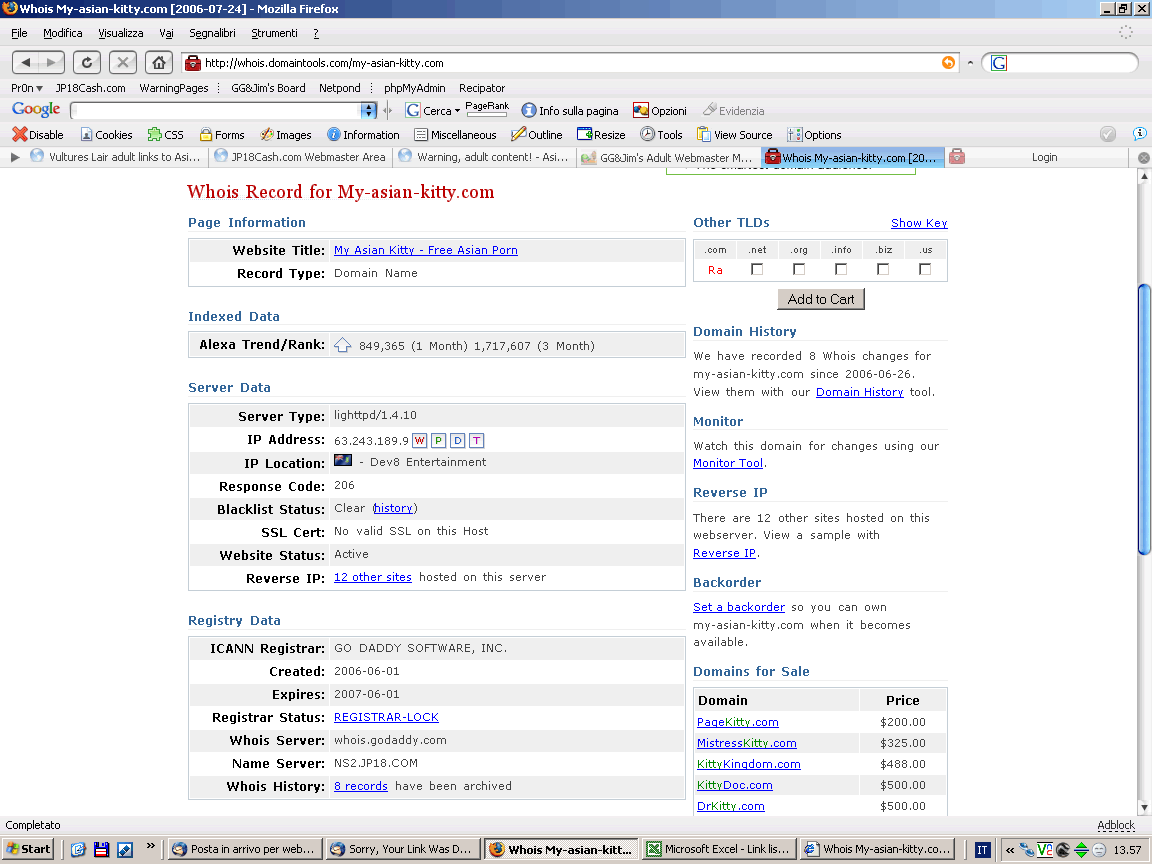This screenshot has height=864, width=1152.
Task: Expand the Google toolbar search history dropdown
Action: click(368, 111)
